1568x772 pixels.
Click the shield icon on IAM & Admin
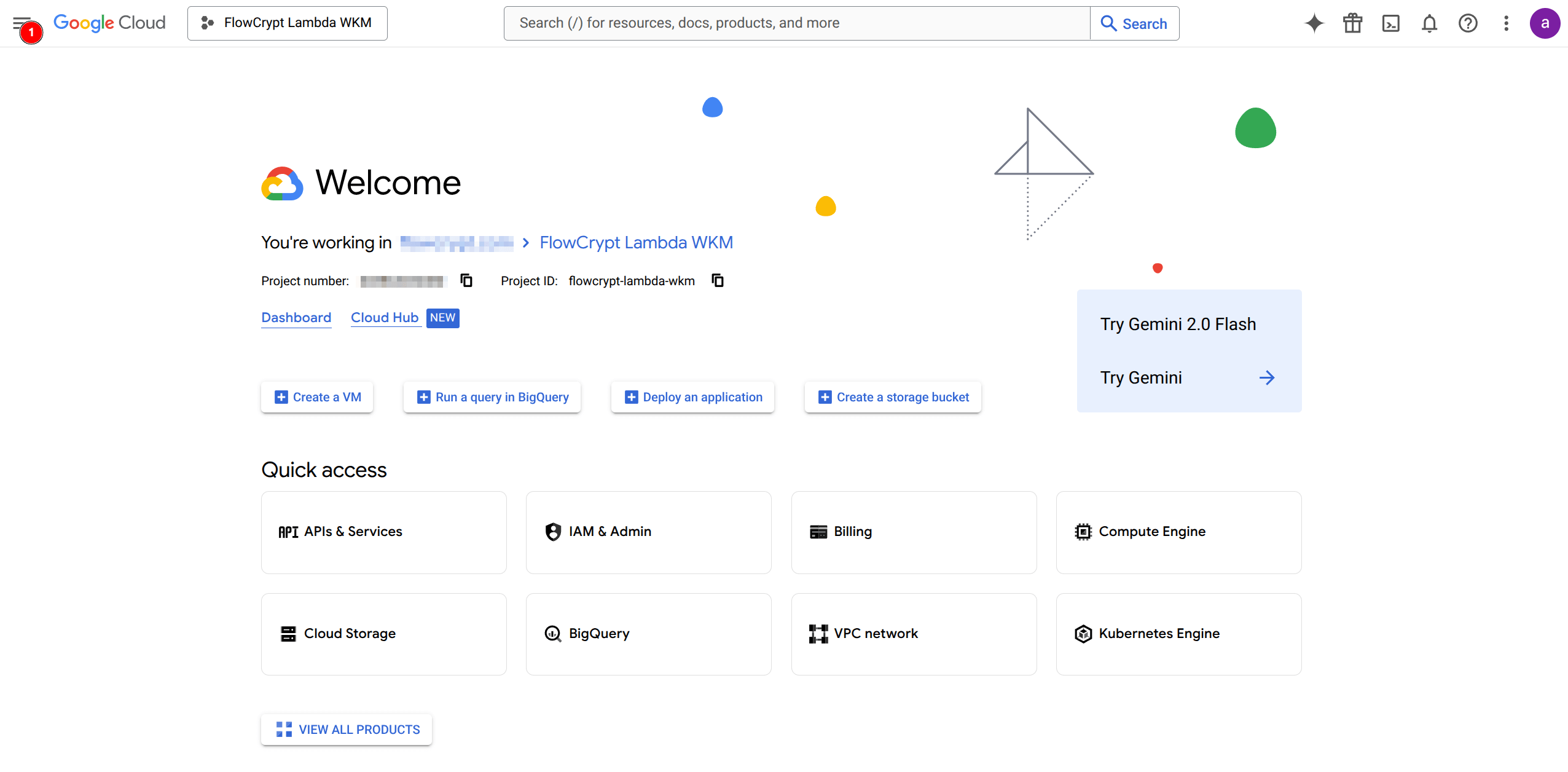pyautogui.click(x=553, y=532)
